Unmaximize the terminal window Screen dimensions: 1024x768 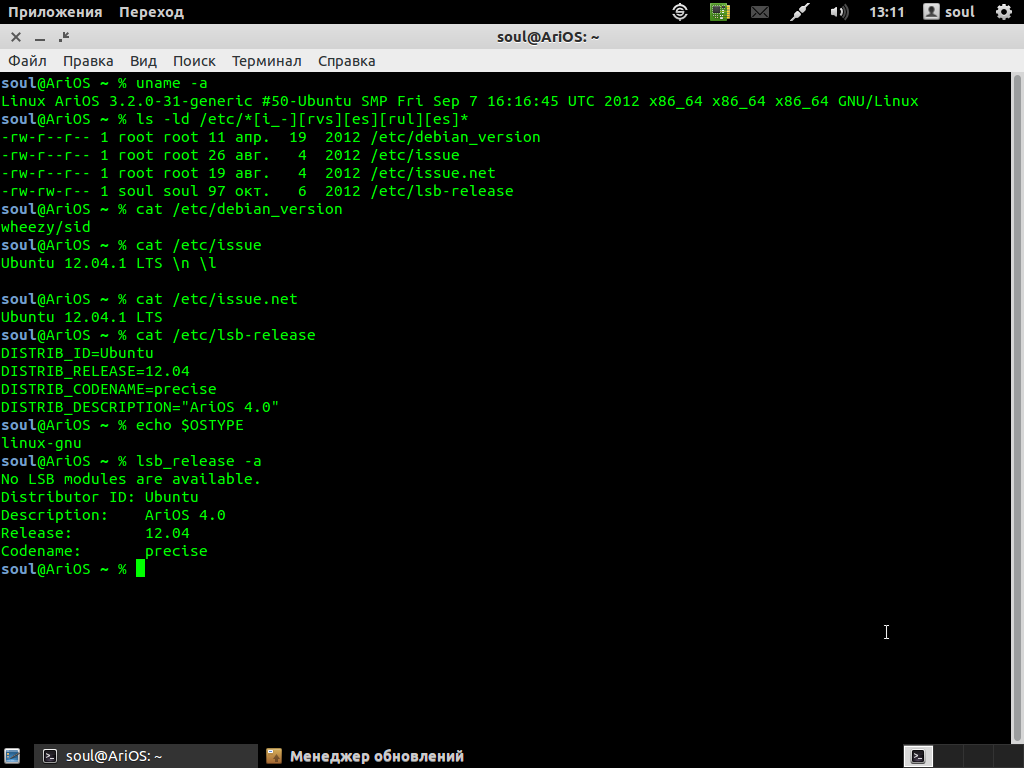(63, 37)
